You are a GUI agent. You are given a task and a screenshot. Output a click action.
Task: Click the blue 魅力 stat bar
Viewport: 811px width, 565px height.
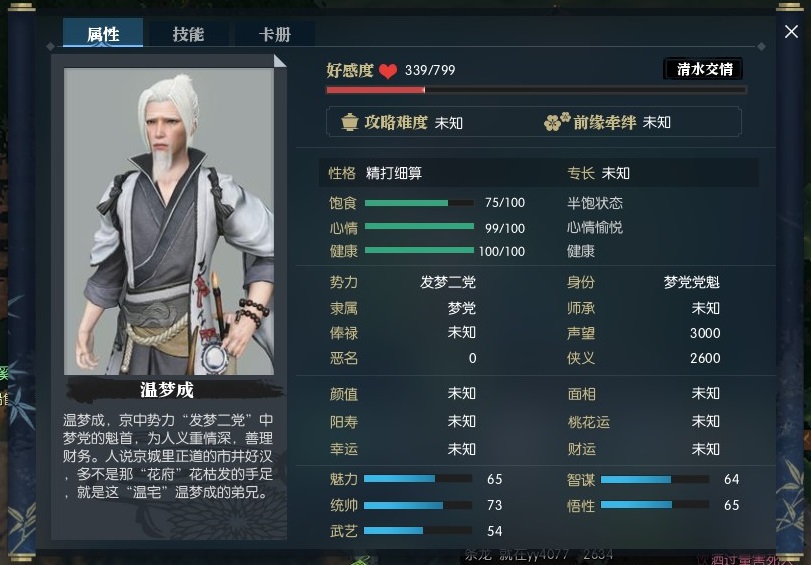[418, 479]
